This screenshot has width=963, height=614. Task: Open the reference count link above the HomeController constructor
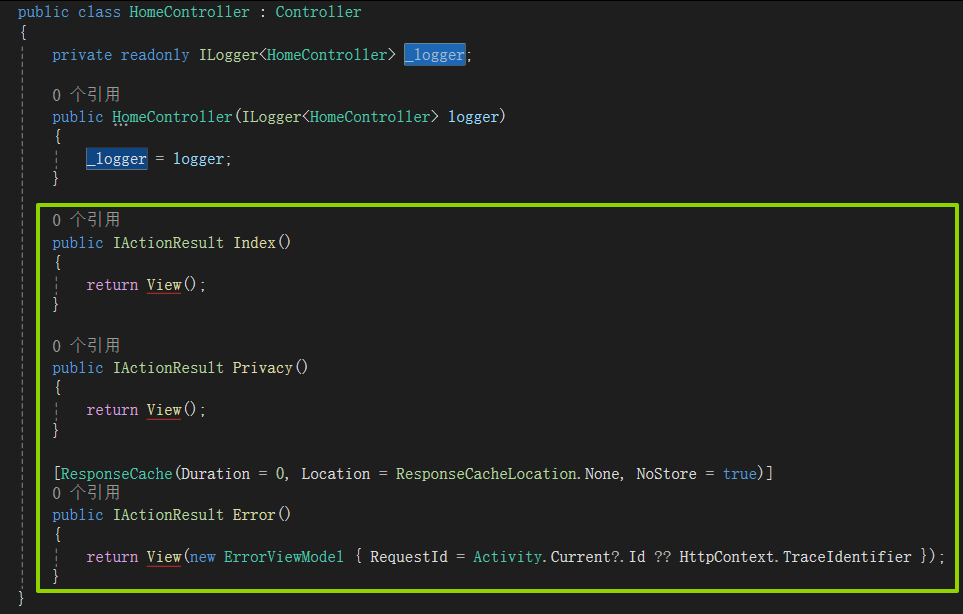tap(86, 95)
